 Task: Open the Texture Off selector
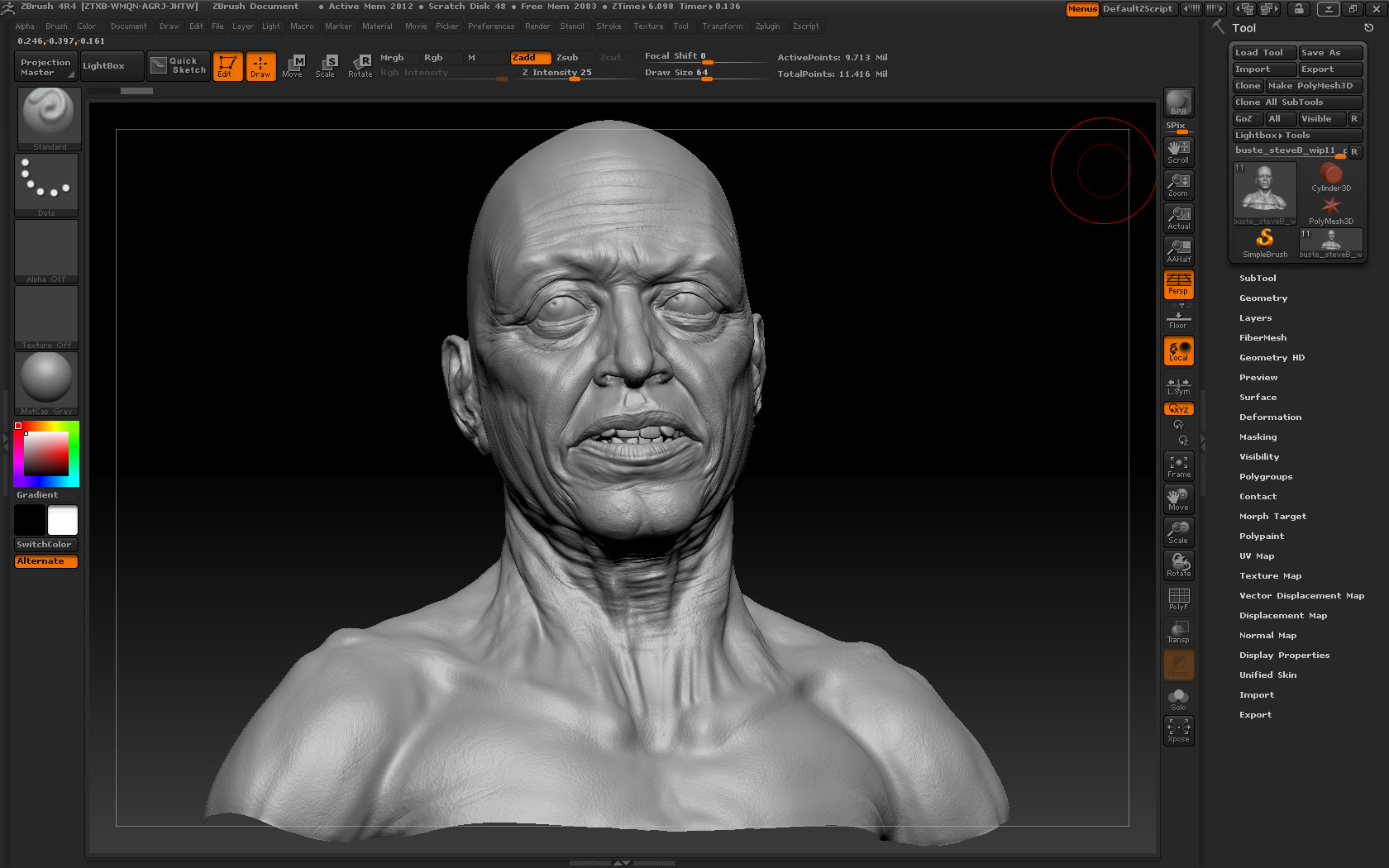click(46, 317)
